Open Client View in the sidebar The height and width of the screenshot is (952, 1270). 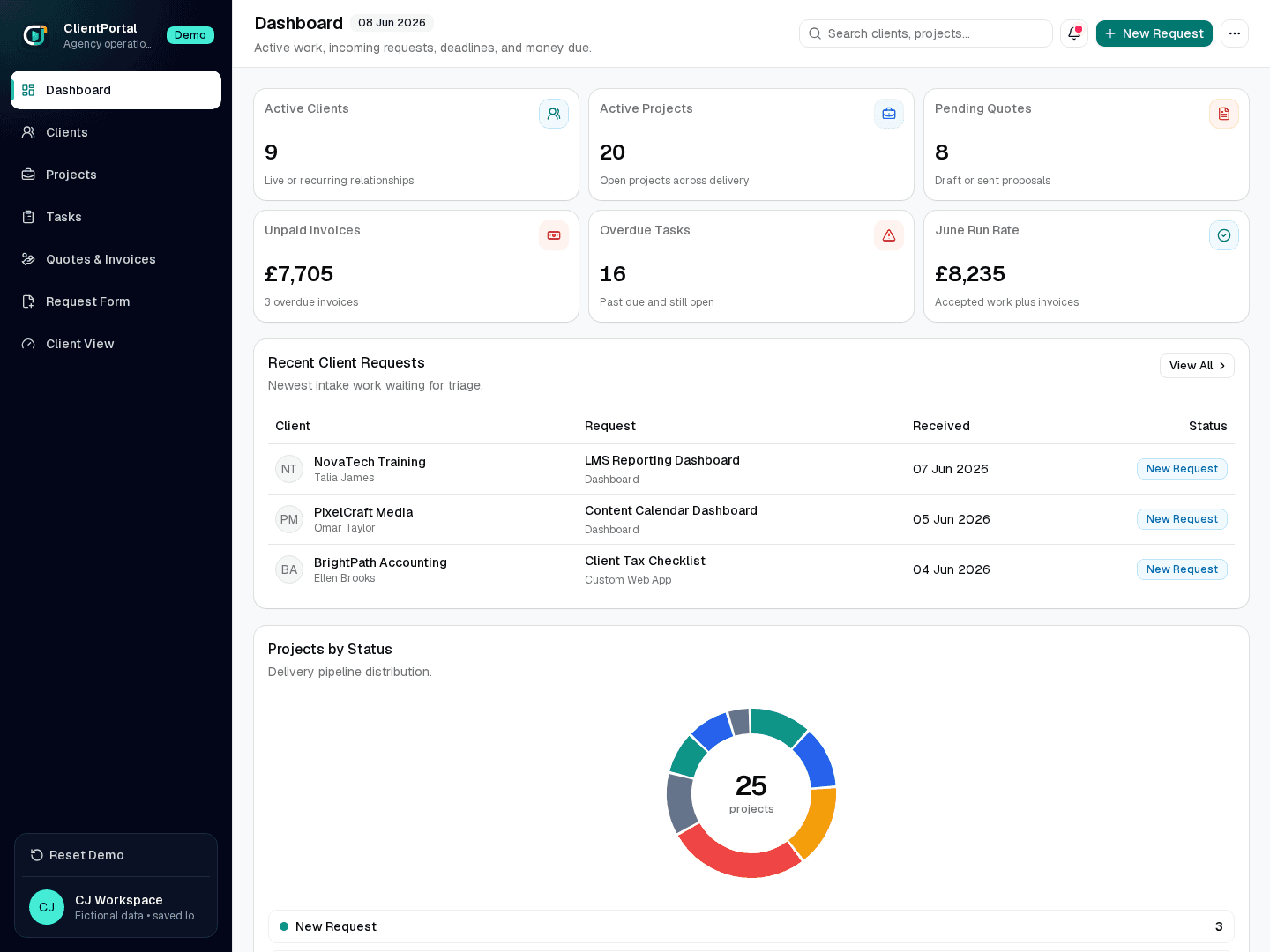click(x=116, y=344)
